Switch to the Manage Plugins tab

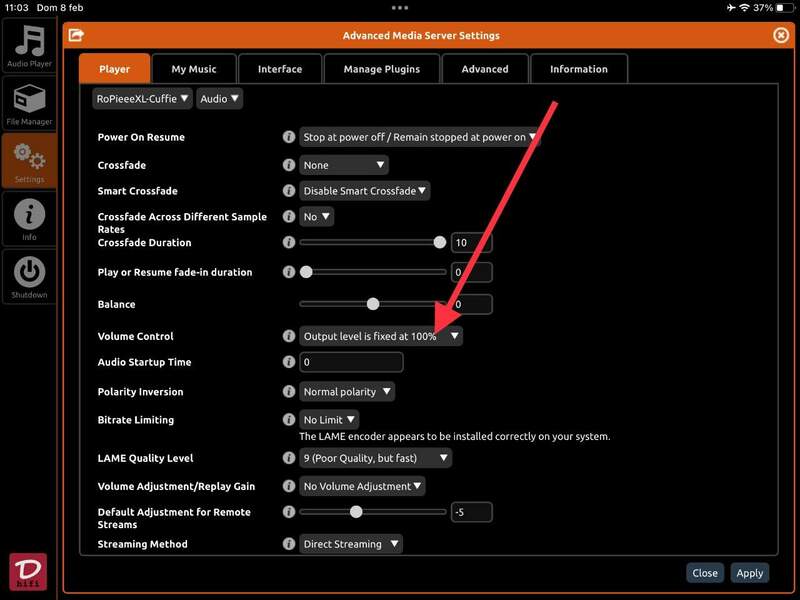tap(381, 69)
